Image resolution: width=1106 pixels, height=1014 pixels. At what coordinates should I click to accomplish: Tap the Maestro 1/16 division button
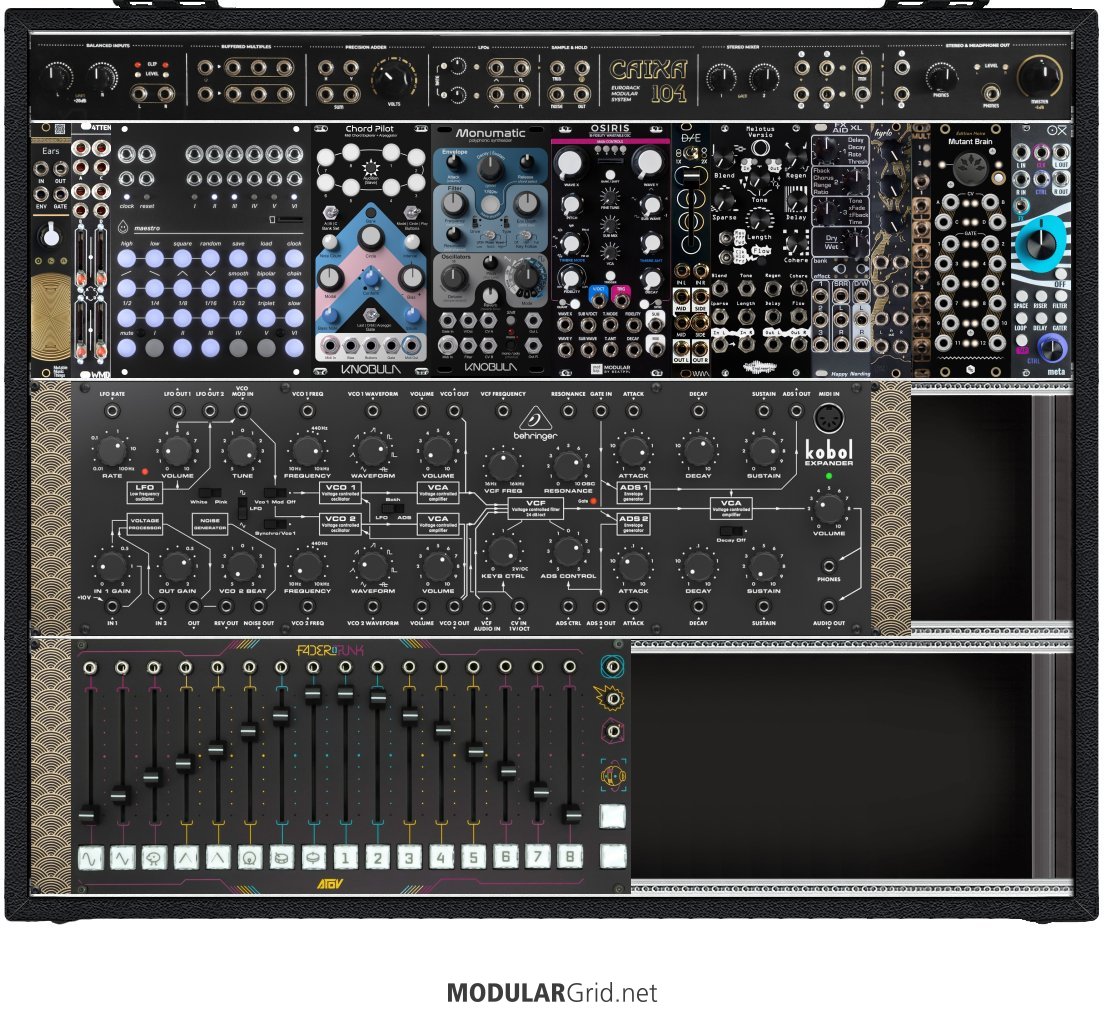tap(210, 318)
